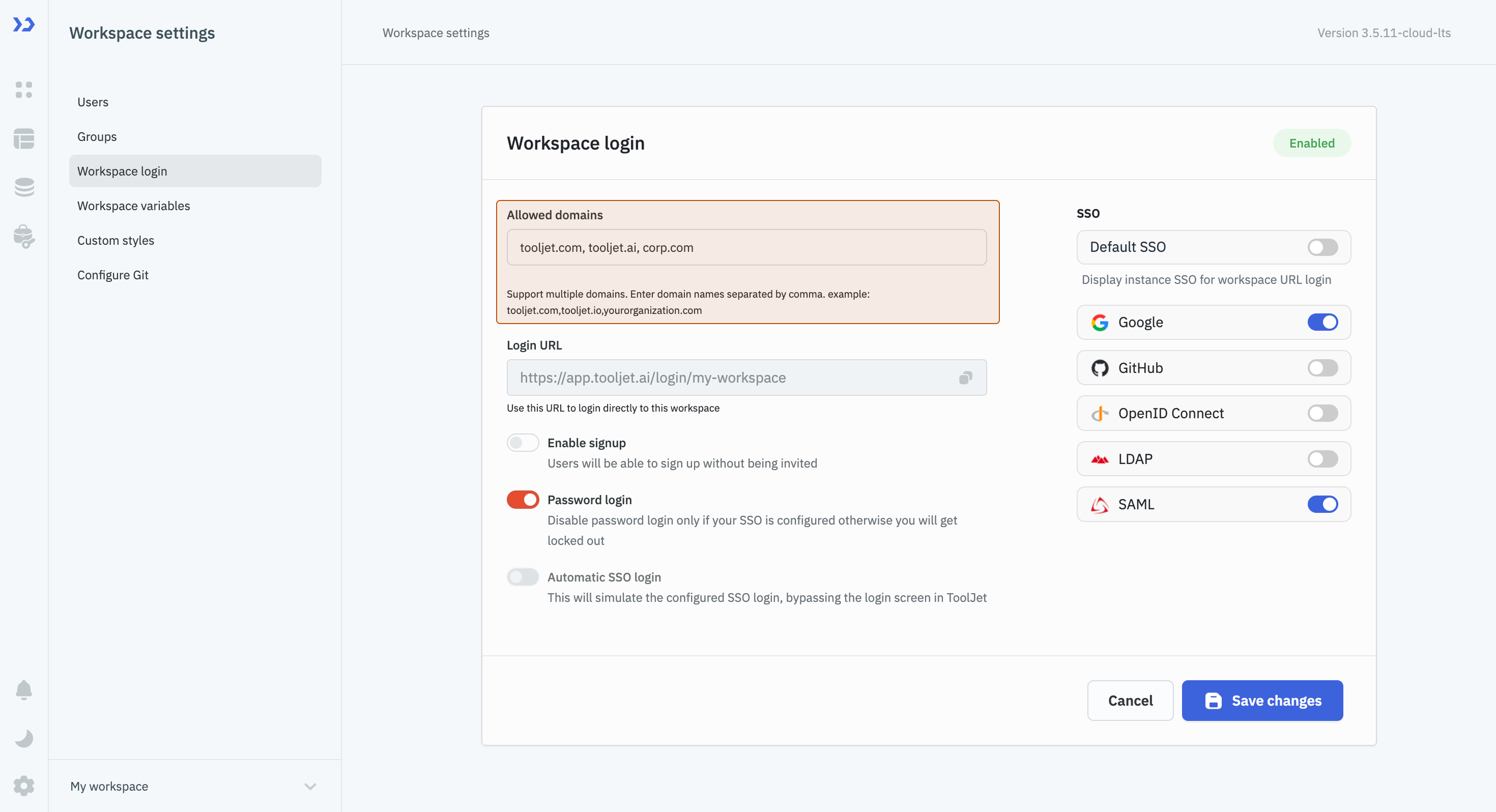Click inside the Allowed domains input field
The image size is (1496, 812).
747,247
